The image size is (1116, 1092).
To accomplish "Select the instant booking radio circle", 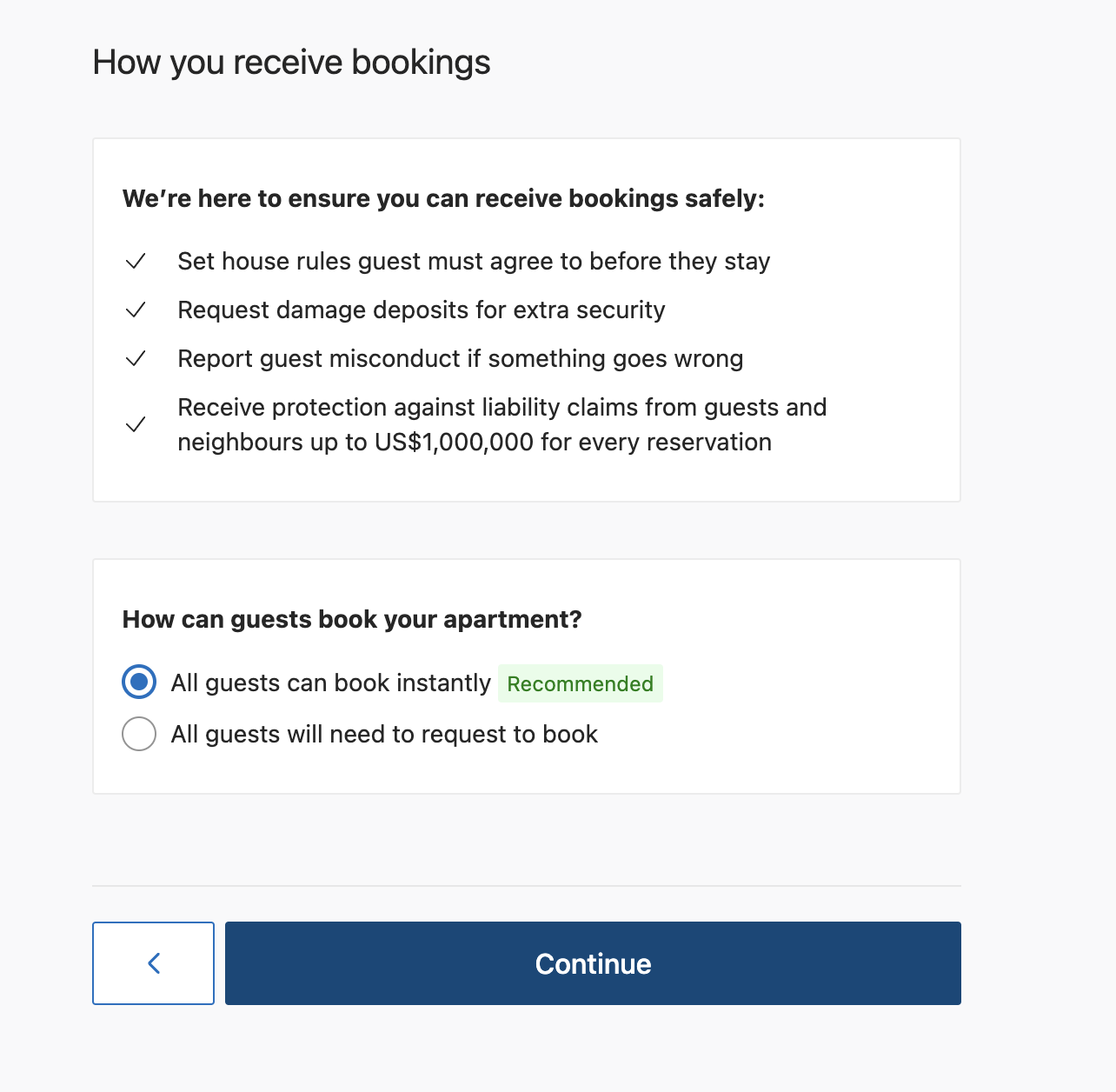I will pos(139,682).
